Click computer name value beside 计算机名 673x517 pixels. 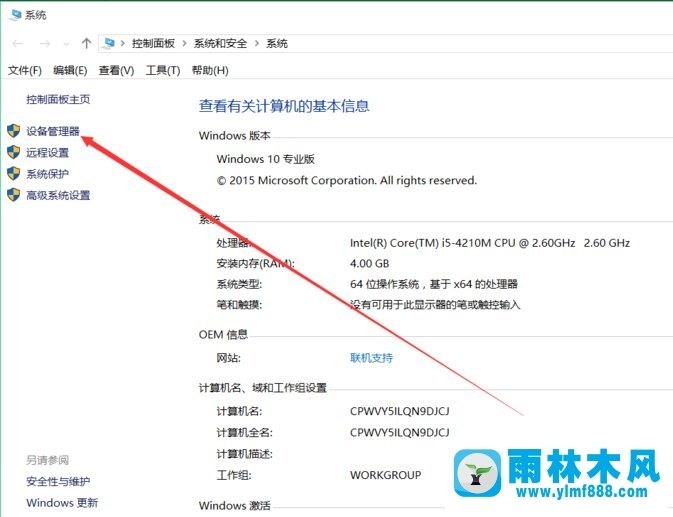(x=400, y=411)
